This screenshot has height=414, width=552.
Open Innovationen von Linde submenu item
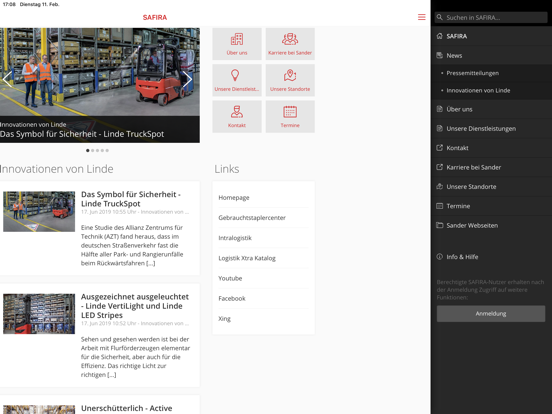pyautogui.click(x=491, y=90)
